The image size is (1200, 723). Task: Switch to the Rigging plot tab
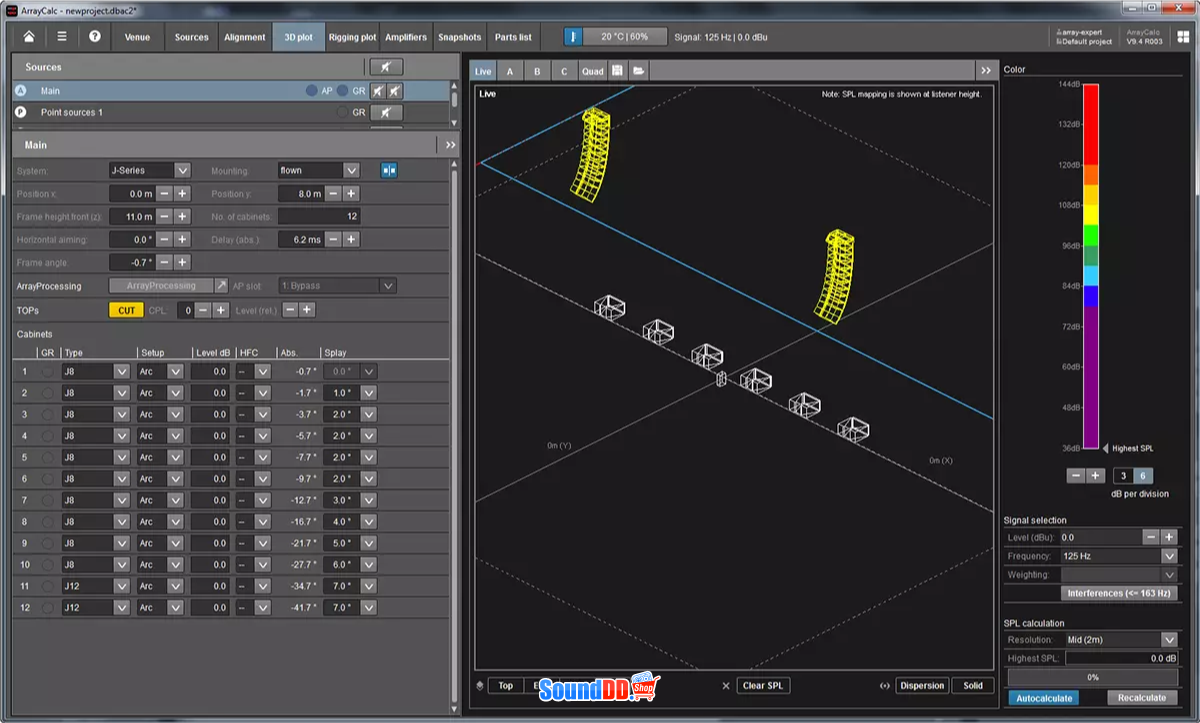tap(352, 37)
